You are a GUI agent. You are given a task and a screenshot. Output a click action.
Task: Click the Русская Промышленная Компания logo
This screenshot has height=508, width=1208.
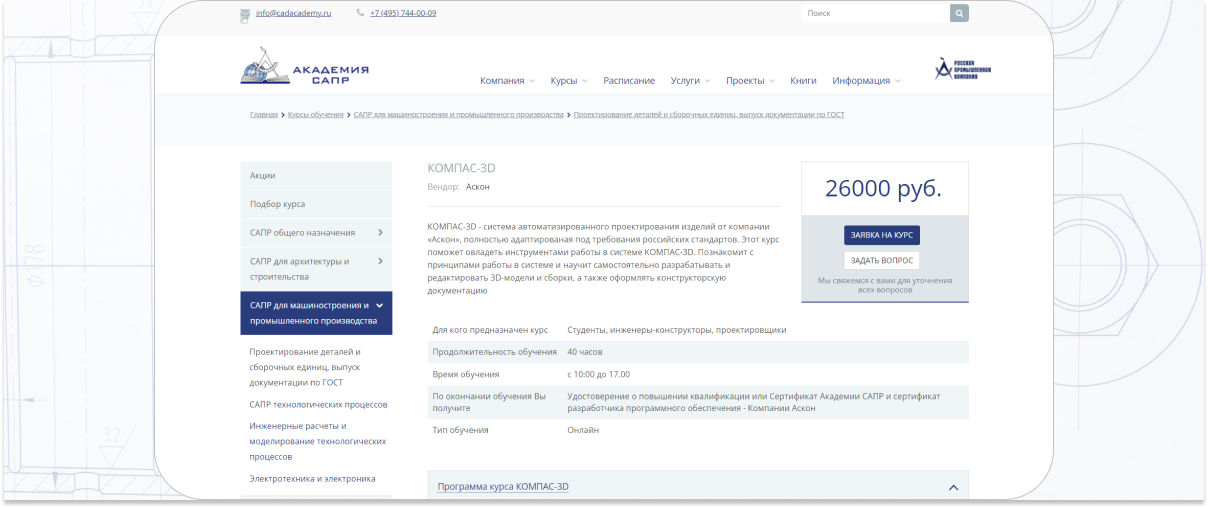pos(962,68)
